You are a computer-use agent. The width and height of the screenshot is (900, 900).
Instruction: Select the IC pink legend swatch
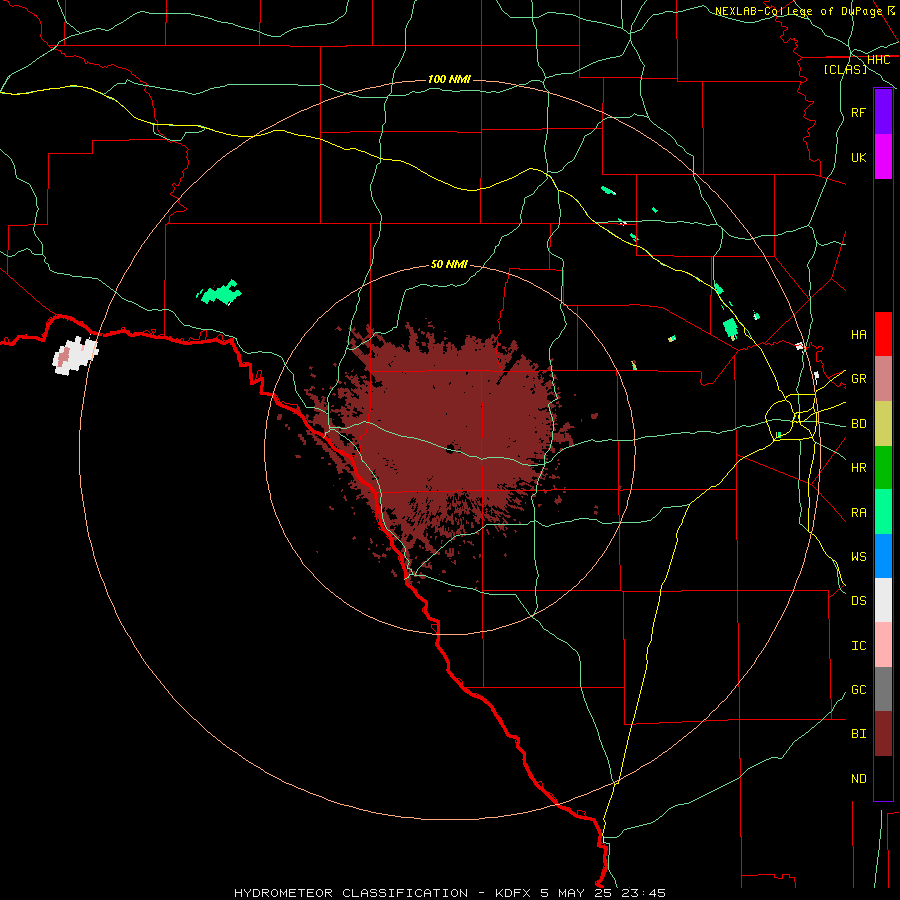(x=883, y=645)
